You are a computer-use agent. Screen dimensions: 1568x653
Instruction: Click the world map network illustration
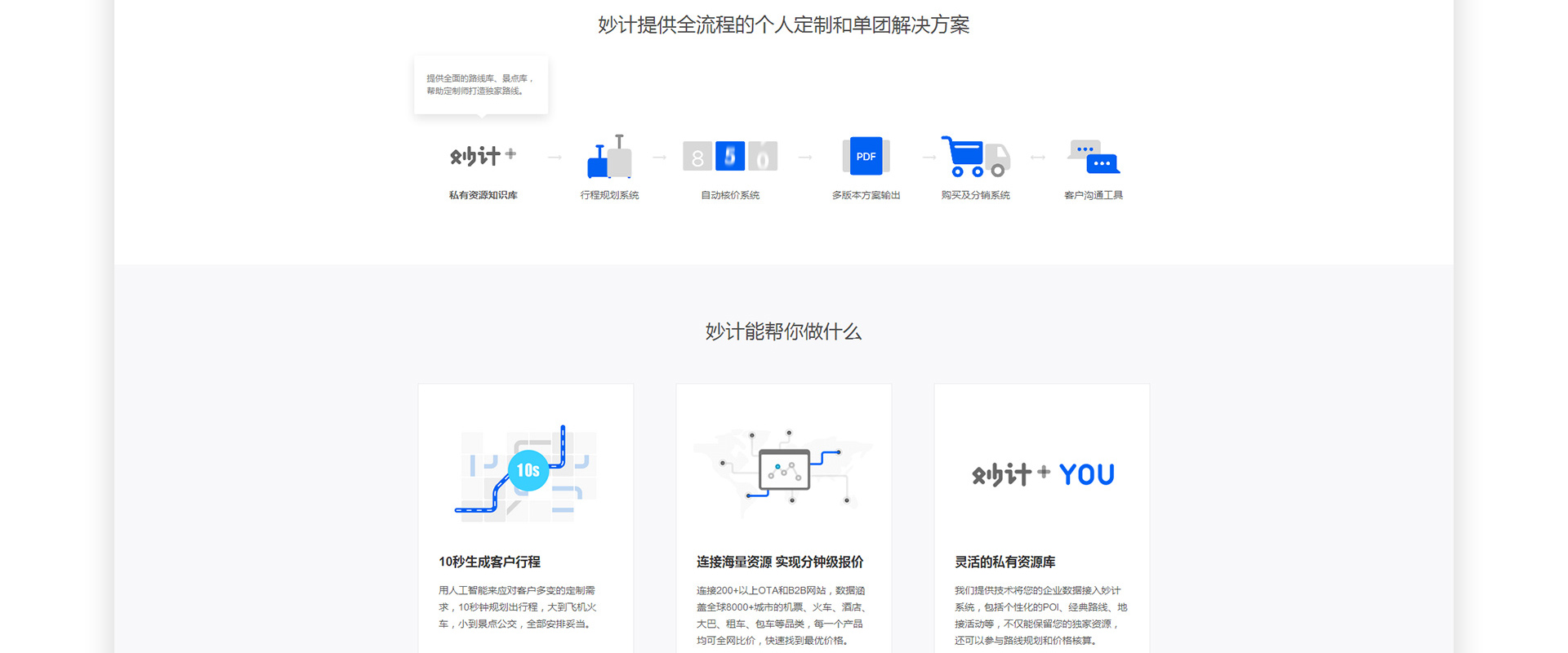[783, 473]
